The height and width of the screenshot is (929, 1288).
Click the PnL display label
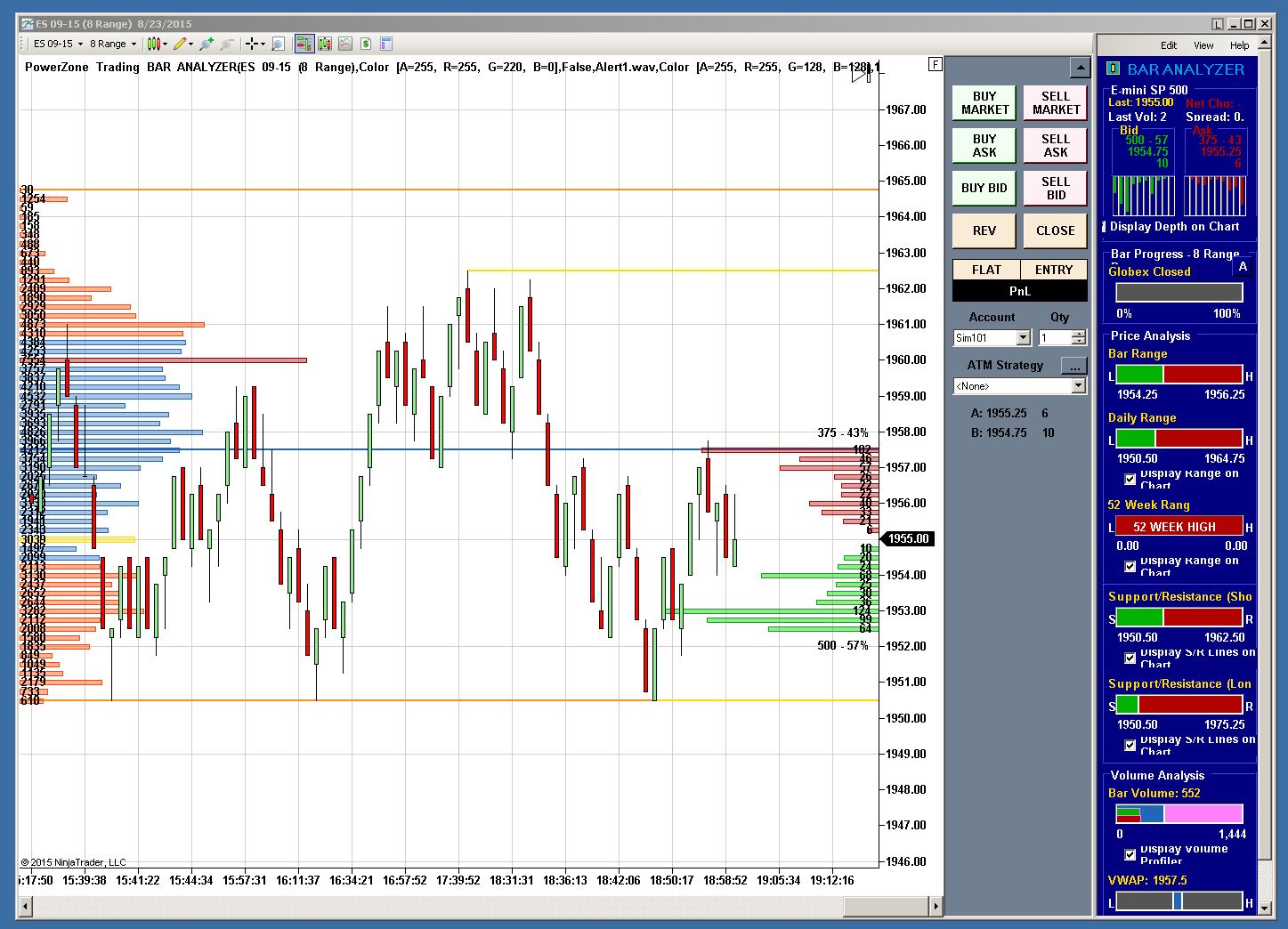(1020, 291)
